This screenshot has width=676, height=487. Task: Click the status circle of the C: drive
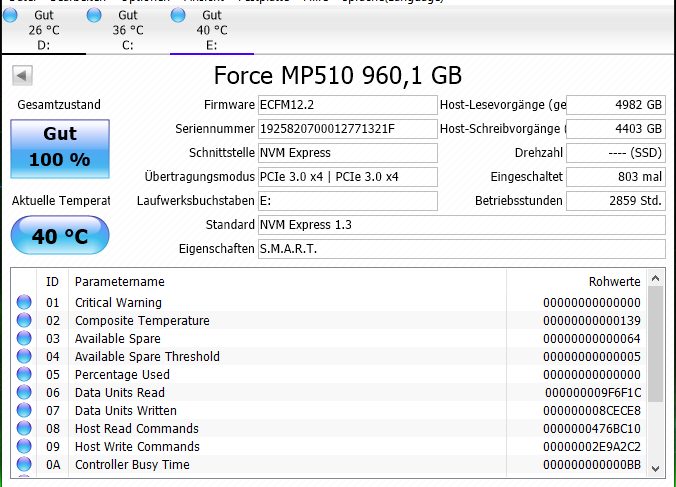[x=94, y=15]
